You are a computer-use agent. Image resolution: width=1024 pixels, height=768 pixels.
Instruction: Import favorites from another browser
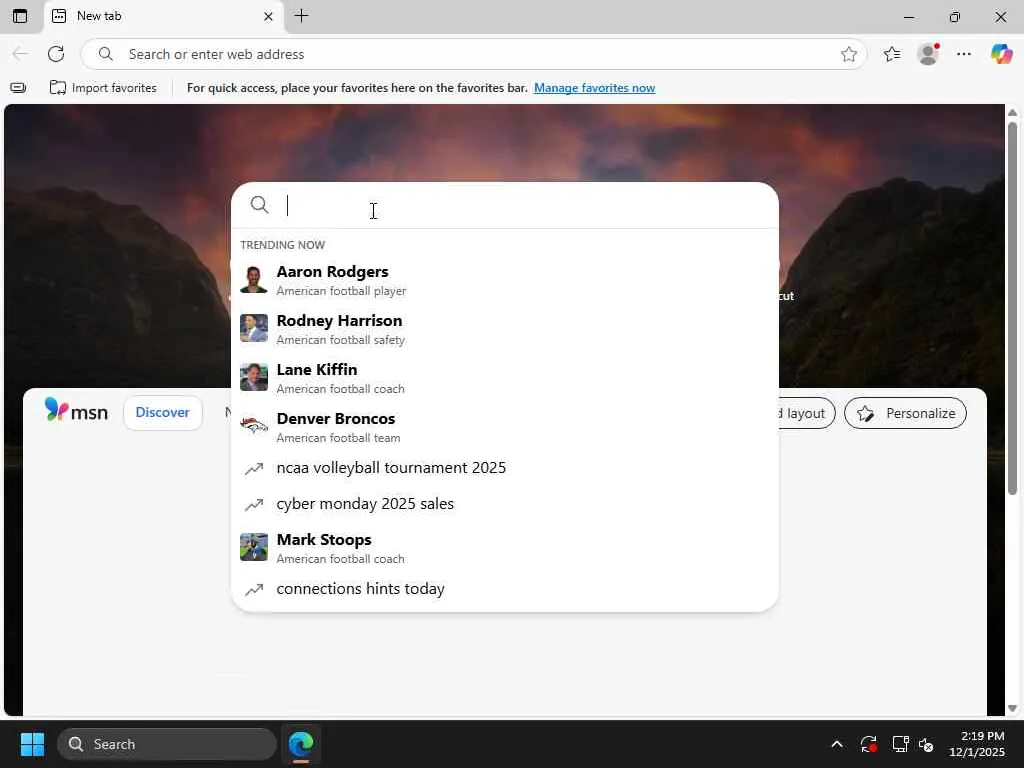pos(103,88)
